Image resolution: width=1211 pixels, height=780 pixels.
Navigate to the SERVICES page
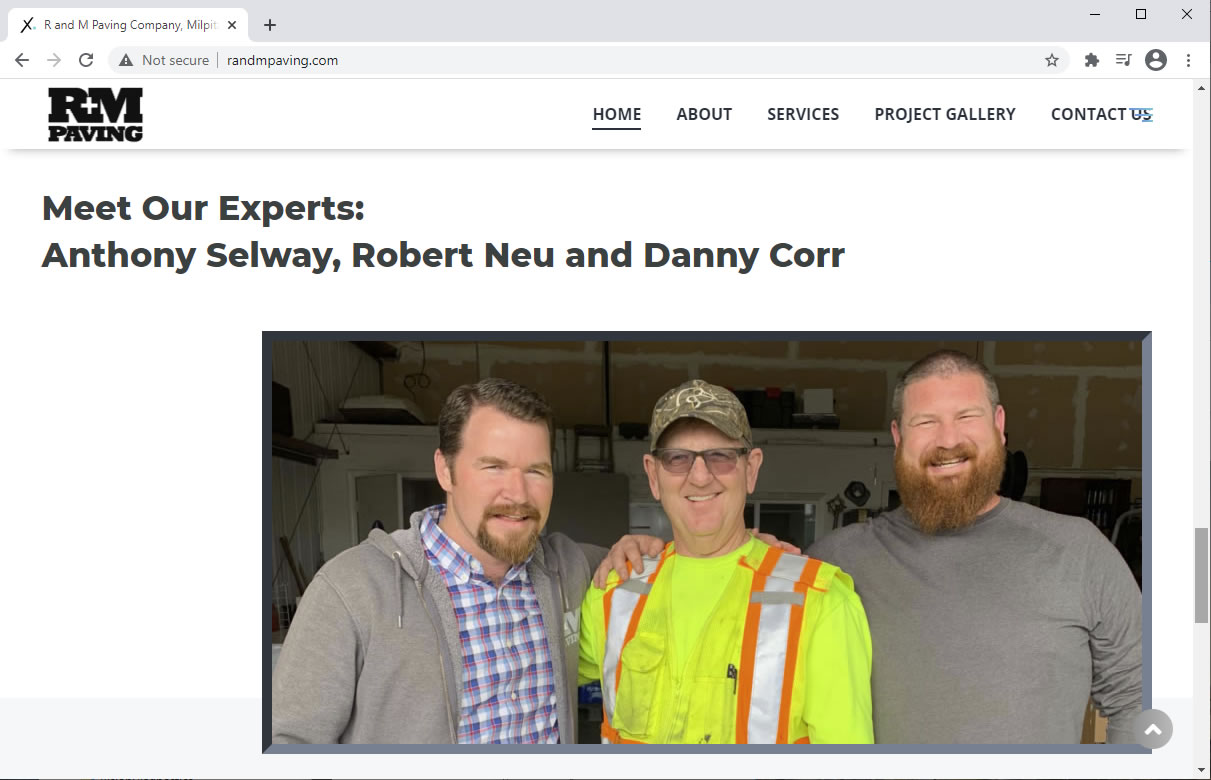(803, 114)
